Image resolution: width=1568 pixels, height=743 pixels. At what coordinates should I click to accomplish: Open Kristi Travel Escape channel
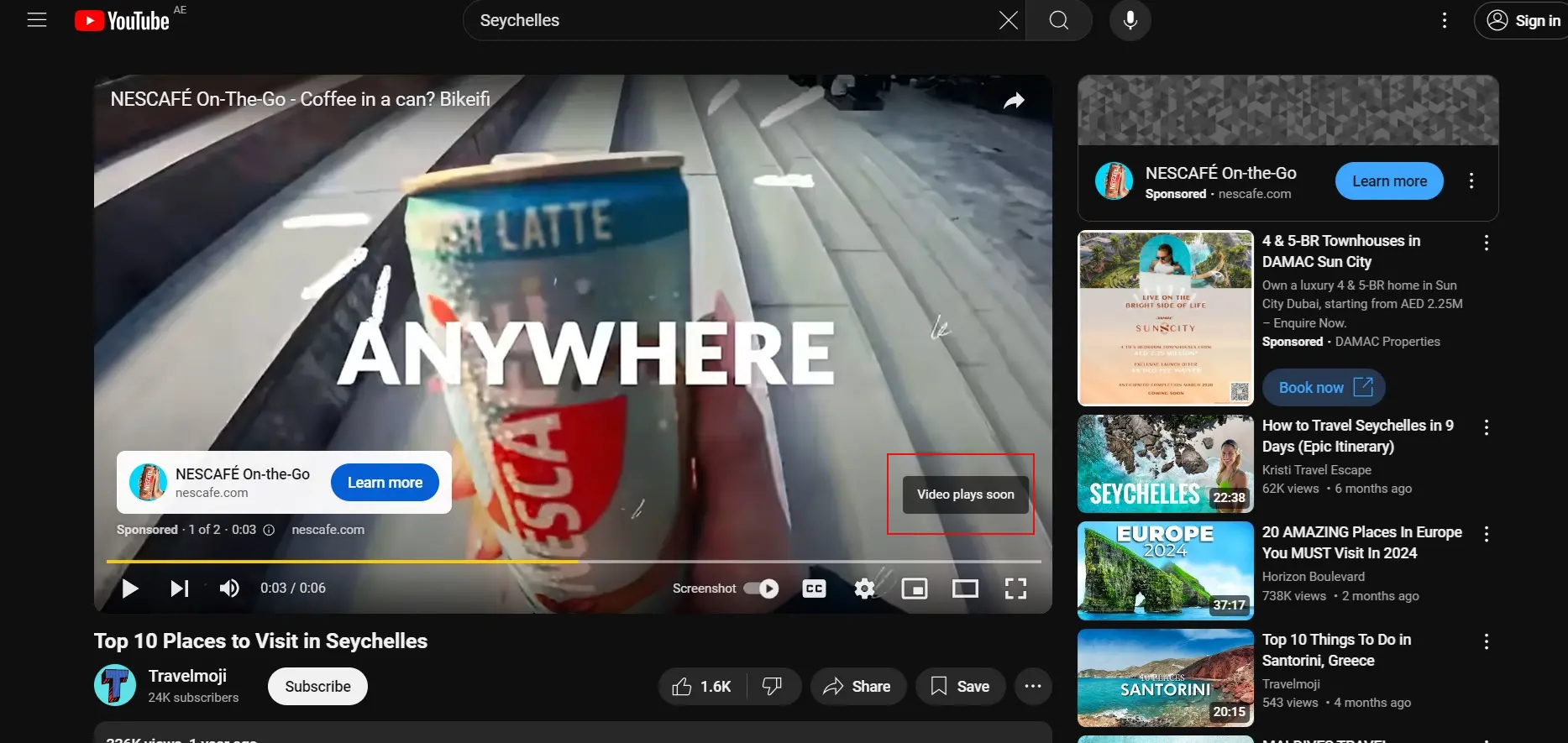[x=1316, y=470]
